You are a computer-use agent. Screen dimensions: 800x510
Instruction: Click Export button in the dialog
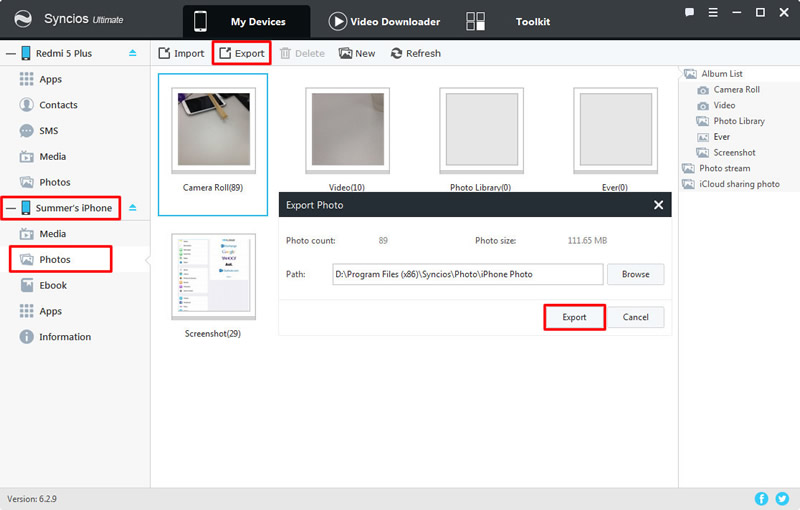coord(574,317)
